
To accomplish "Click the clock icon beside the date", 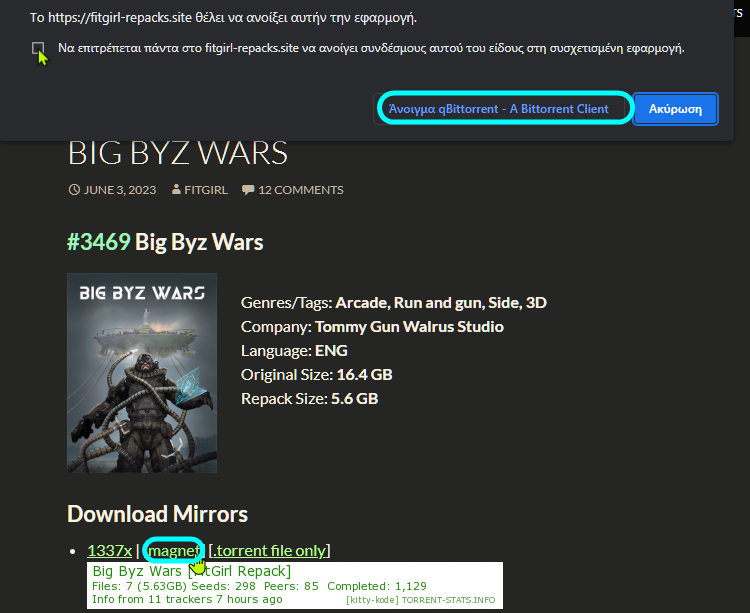I will 74,190.
